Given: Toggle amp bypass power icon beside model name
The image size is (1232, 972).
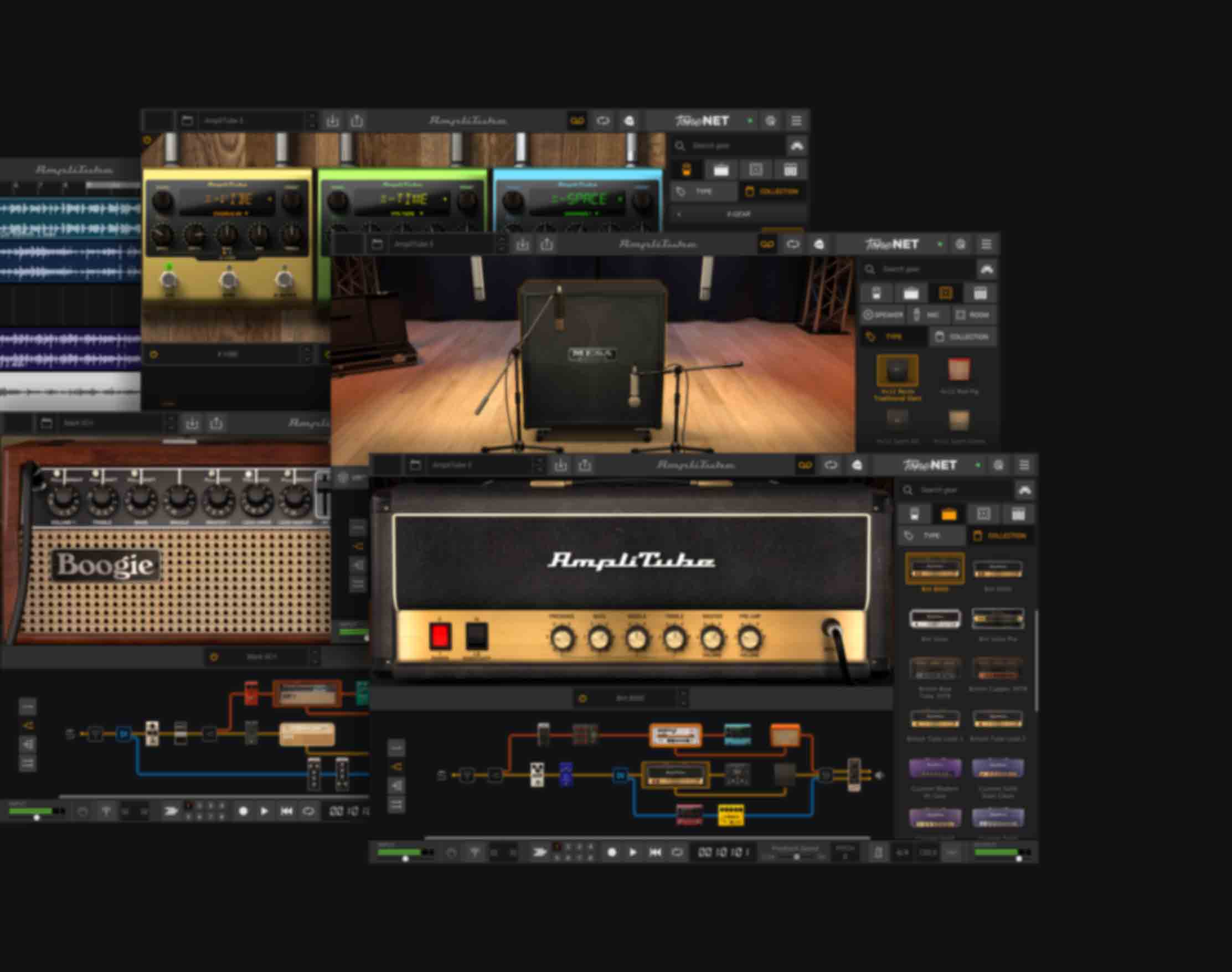Looking at the screenshot, I should click(x=583, y=698).
